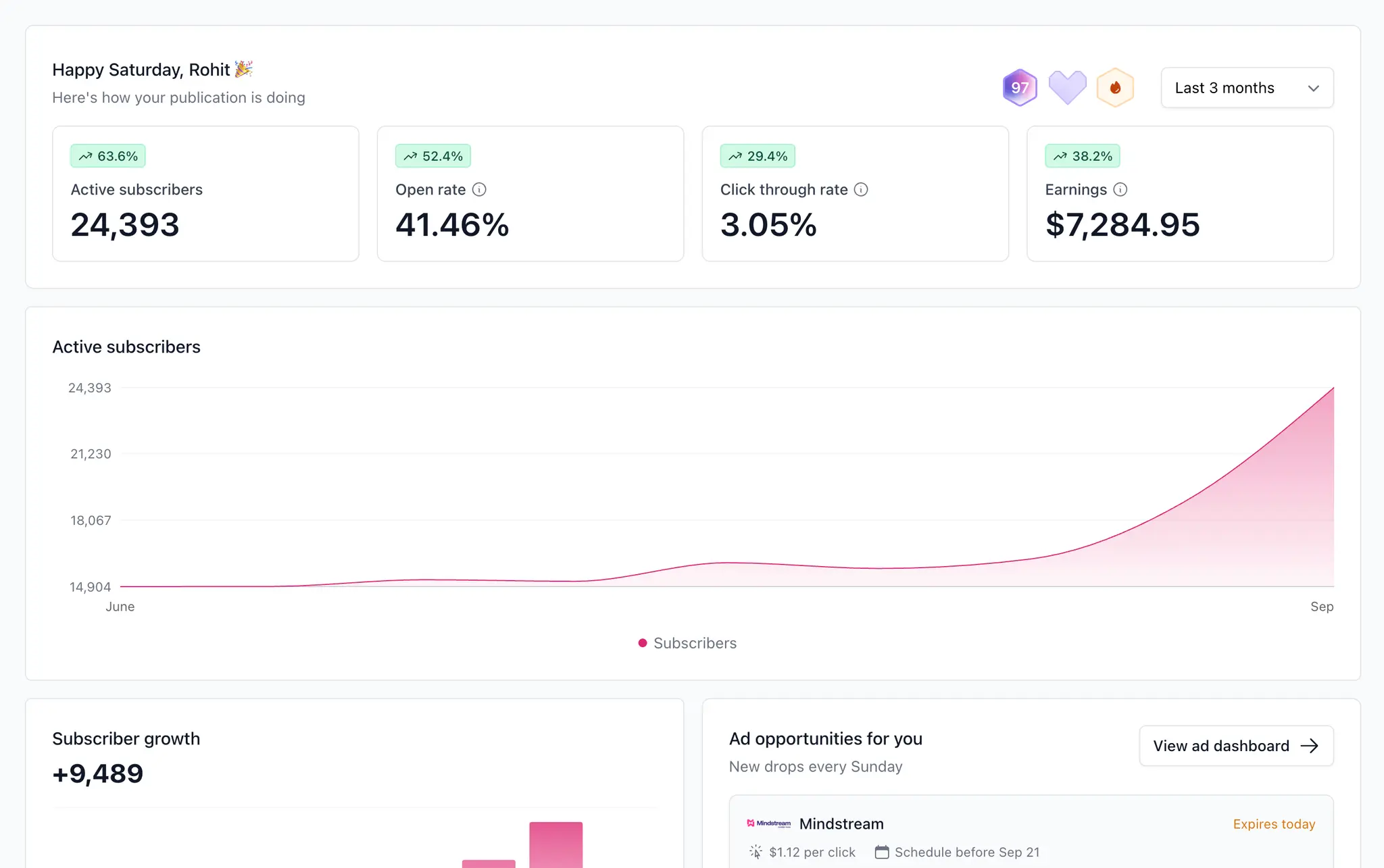Click the per-click cursor icon by $1.12
The image size is (1384, 868).
coord(756,852)
